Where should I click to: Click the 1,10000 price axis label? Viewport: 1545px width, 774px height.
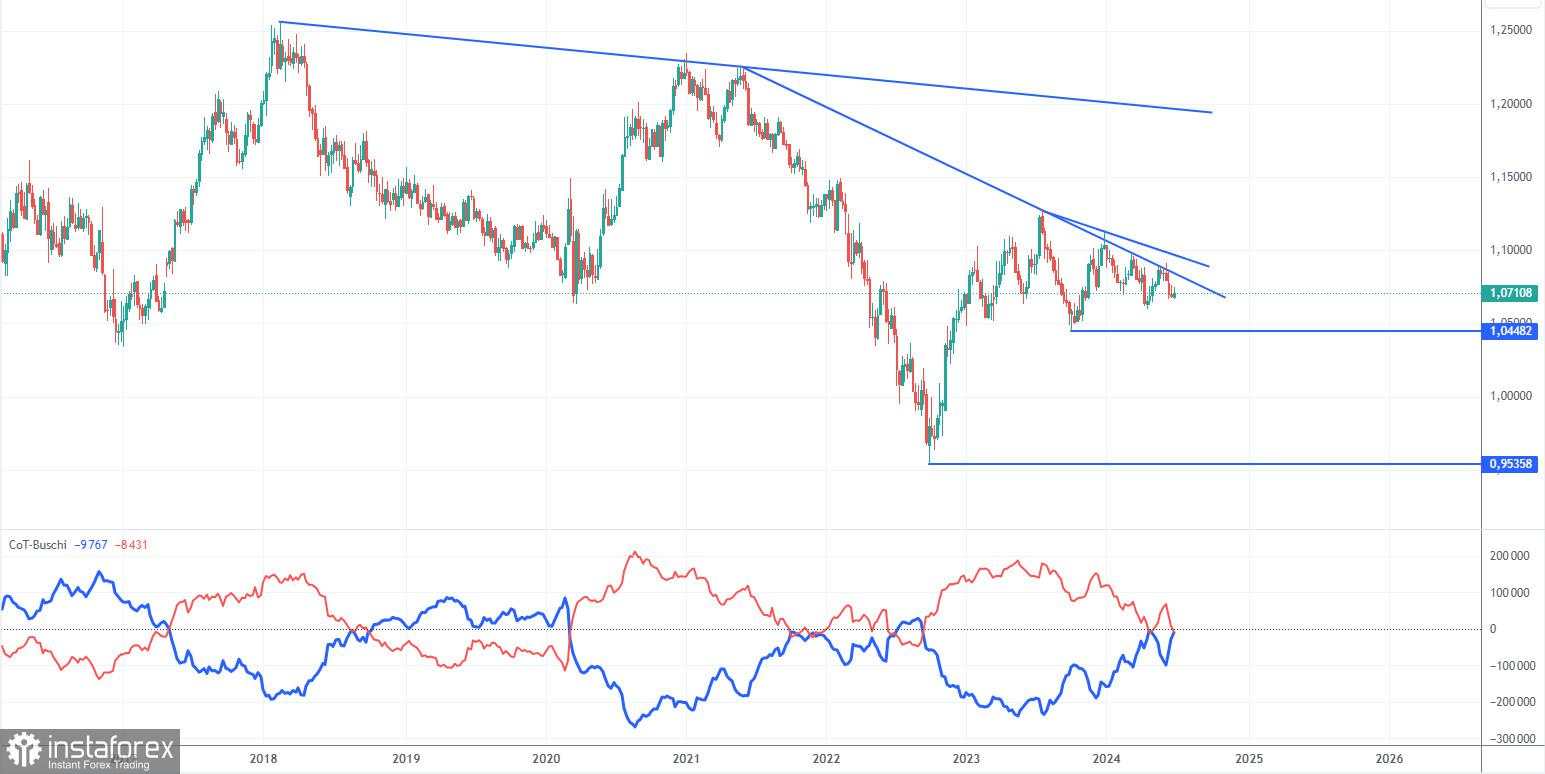point(1510,250)
